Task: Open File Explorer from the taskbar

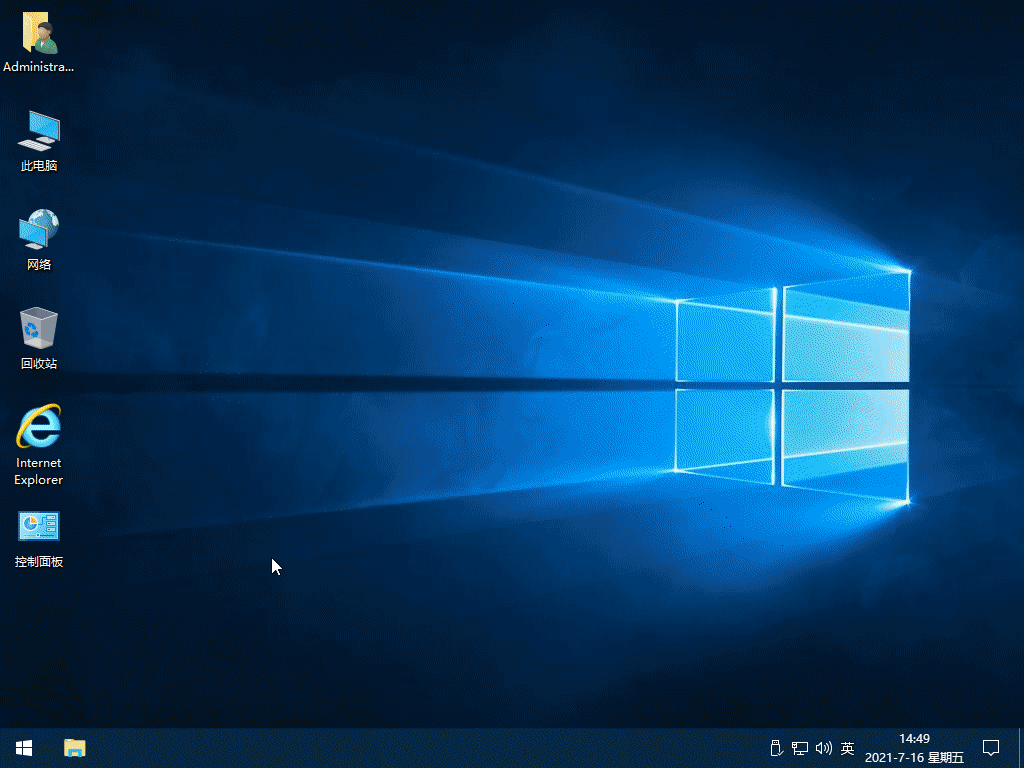Action: click(x=74, y=748)
